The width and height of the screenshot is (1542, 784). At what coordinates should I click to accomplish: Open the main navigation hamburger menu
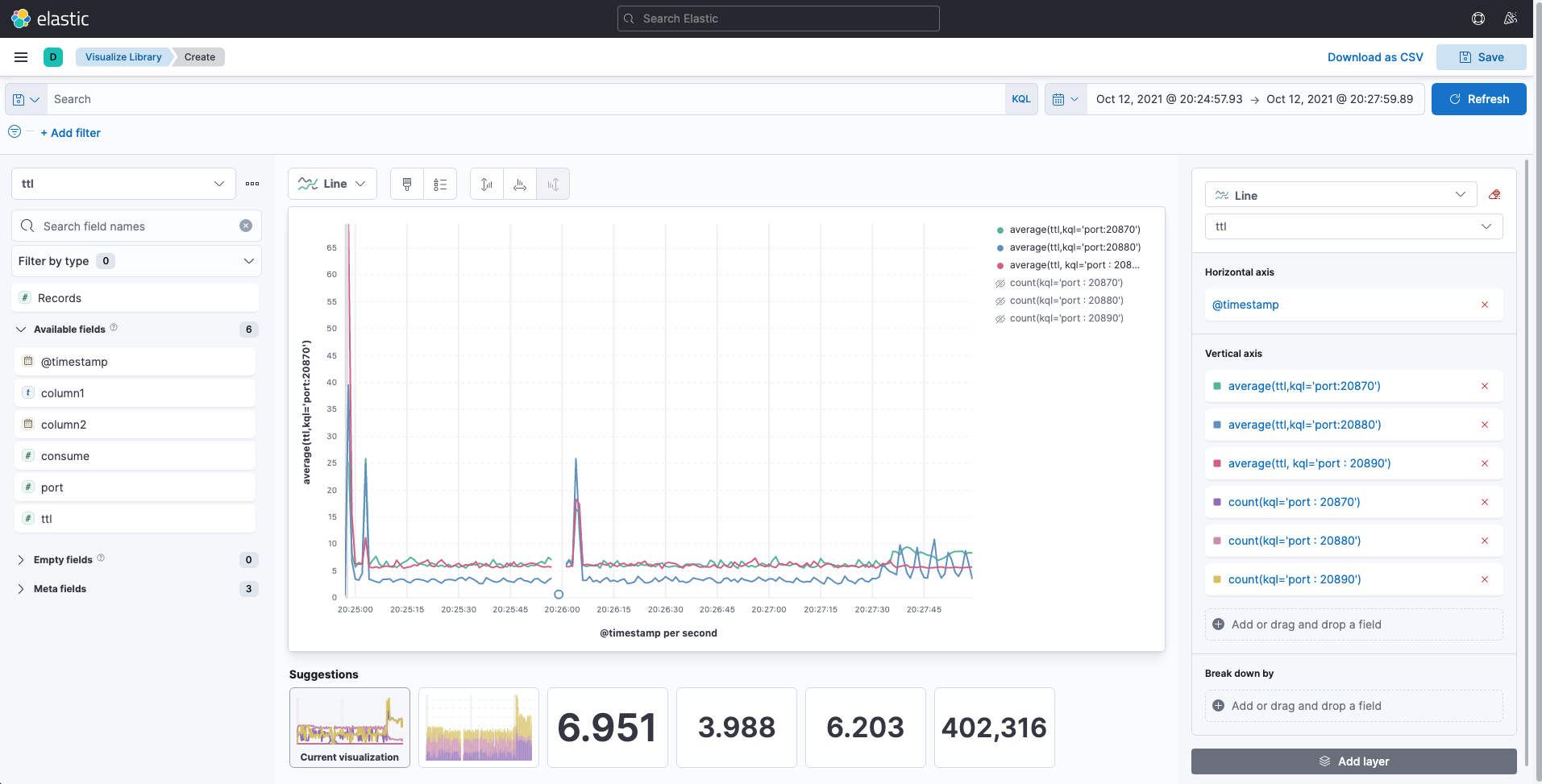point(21,57)
